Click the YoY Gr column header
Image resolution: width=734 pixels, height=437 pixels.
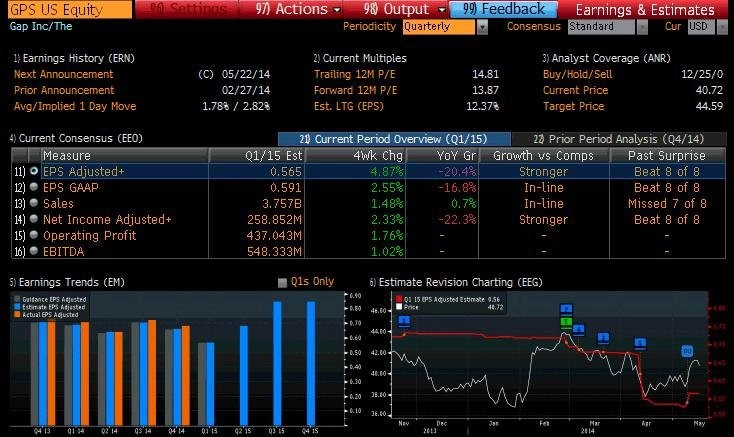(x=442, y=155)
